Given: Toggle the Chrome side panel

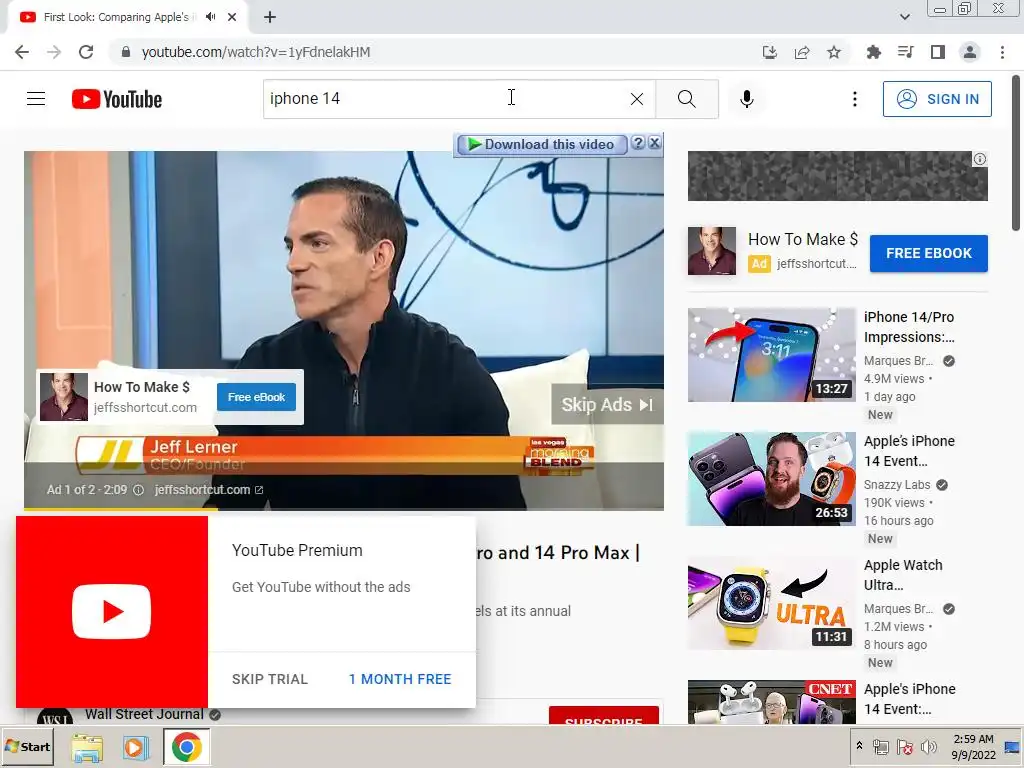Looking at the screenshot, I should [938, 52].
